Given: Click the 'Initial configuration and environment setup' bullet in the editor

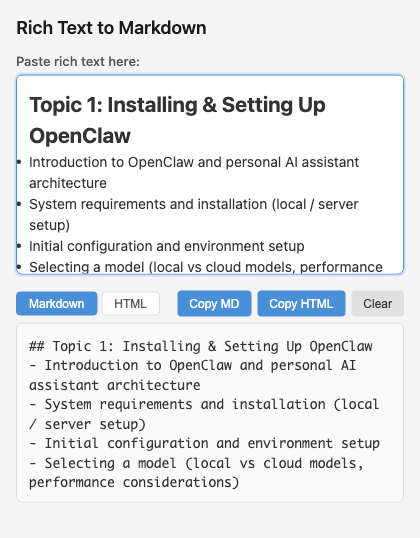Looking at the screenshot, I should click(x=167, y=246).
